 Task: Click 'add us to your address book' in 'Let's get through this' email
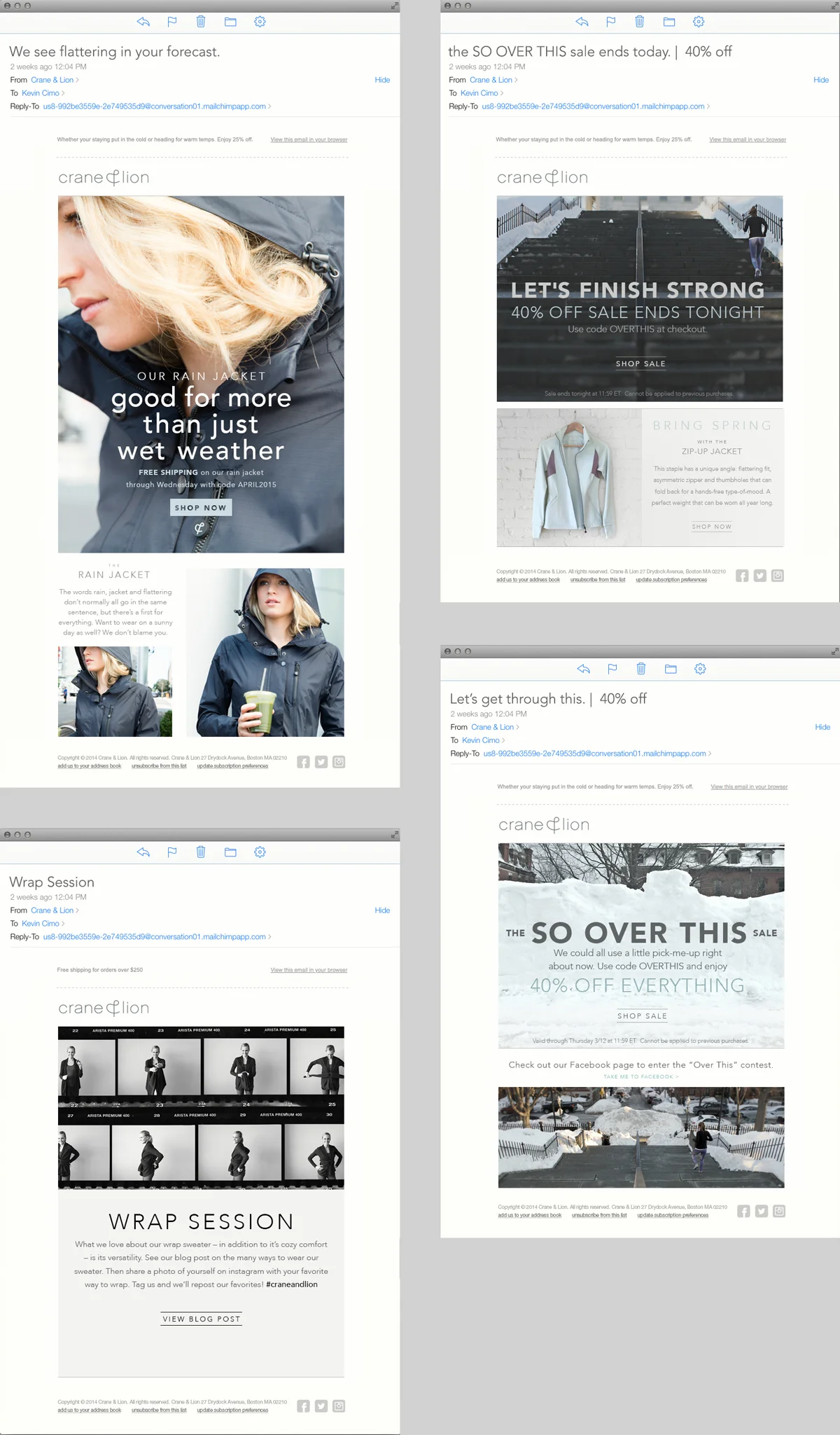click(x=530, y=1215)
